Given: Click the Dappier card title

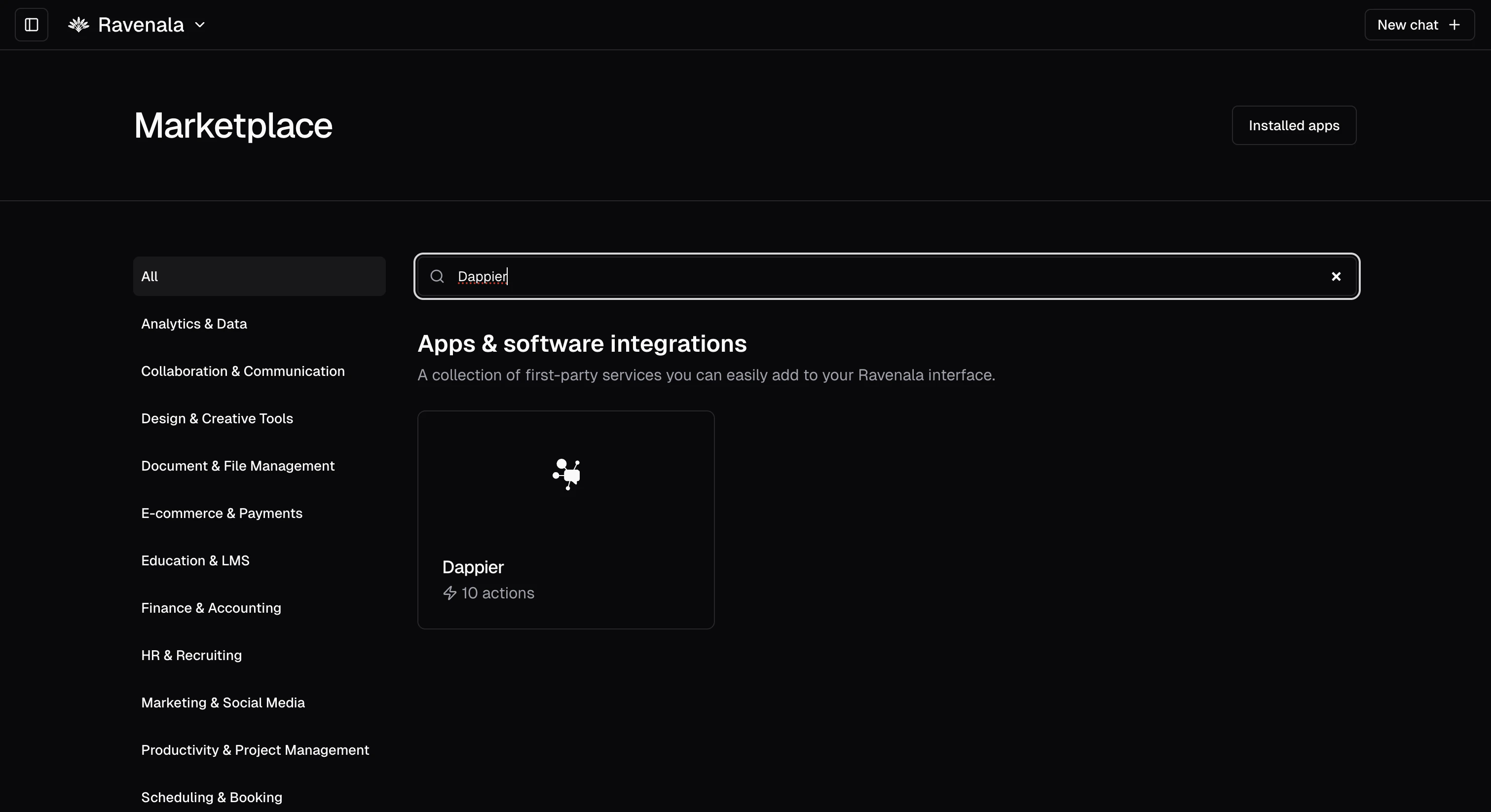Looking at the screenshot, I should tap(473, 567).
